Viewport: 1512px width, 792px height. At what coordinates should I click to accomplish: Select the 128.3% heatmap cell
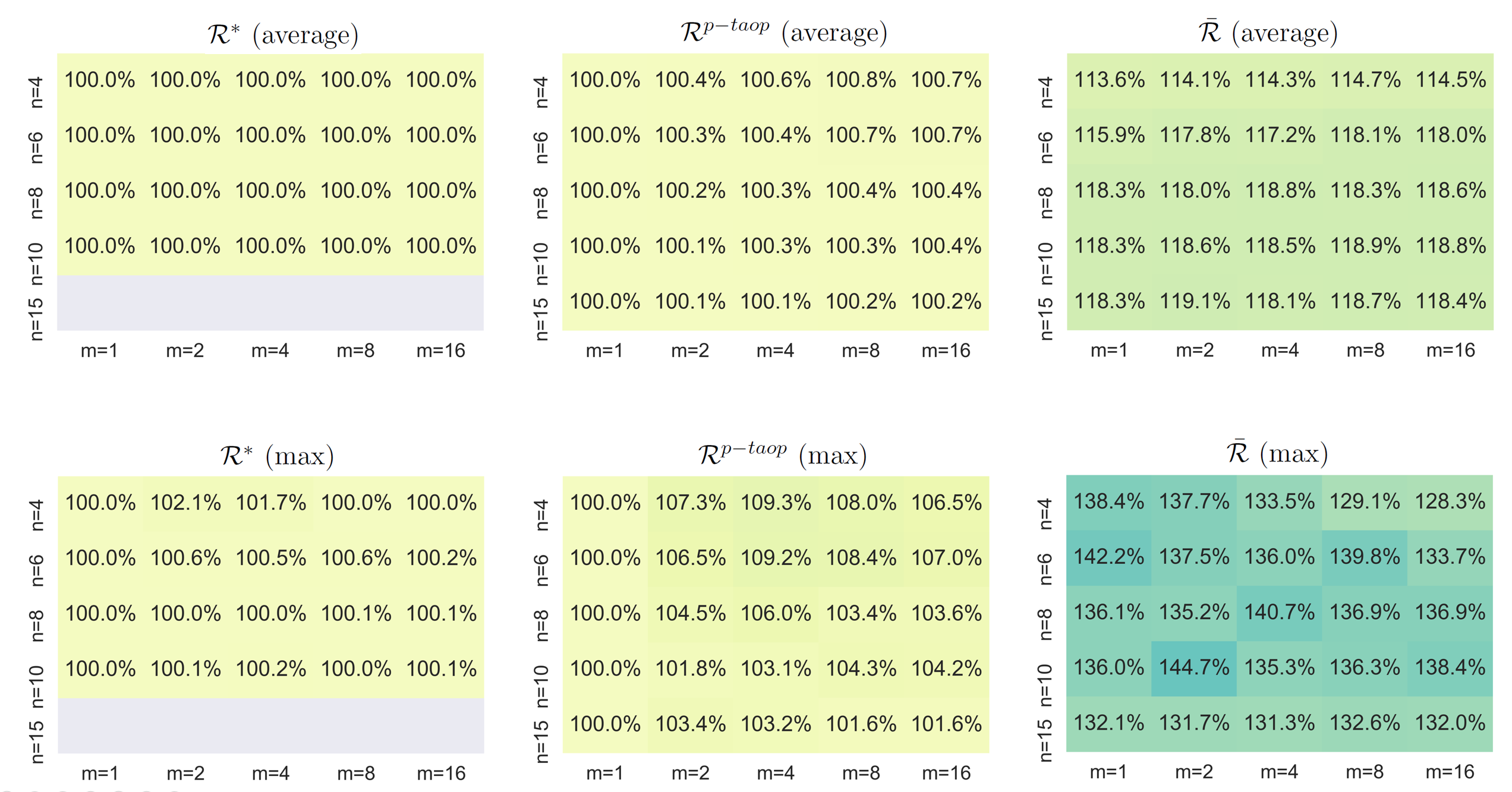[1450, 502]
